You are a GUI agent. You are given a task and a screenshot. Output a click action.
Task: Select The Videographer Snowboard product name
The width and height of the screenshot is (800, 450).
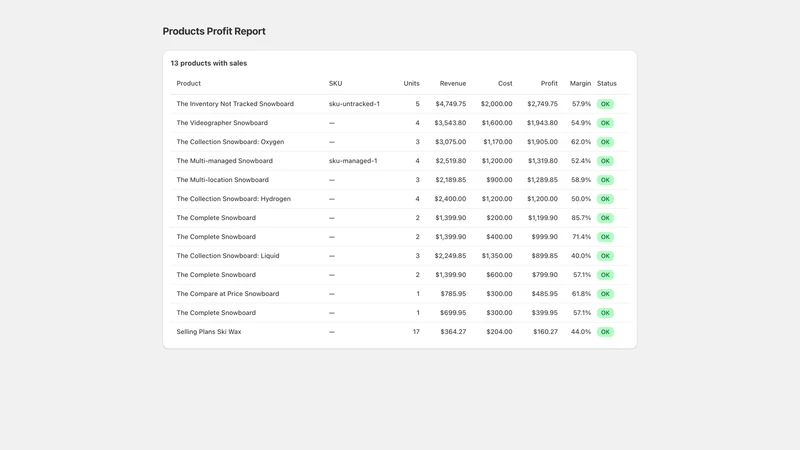[x=222, y=123]
